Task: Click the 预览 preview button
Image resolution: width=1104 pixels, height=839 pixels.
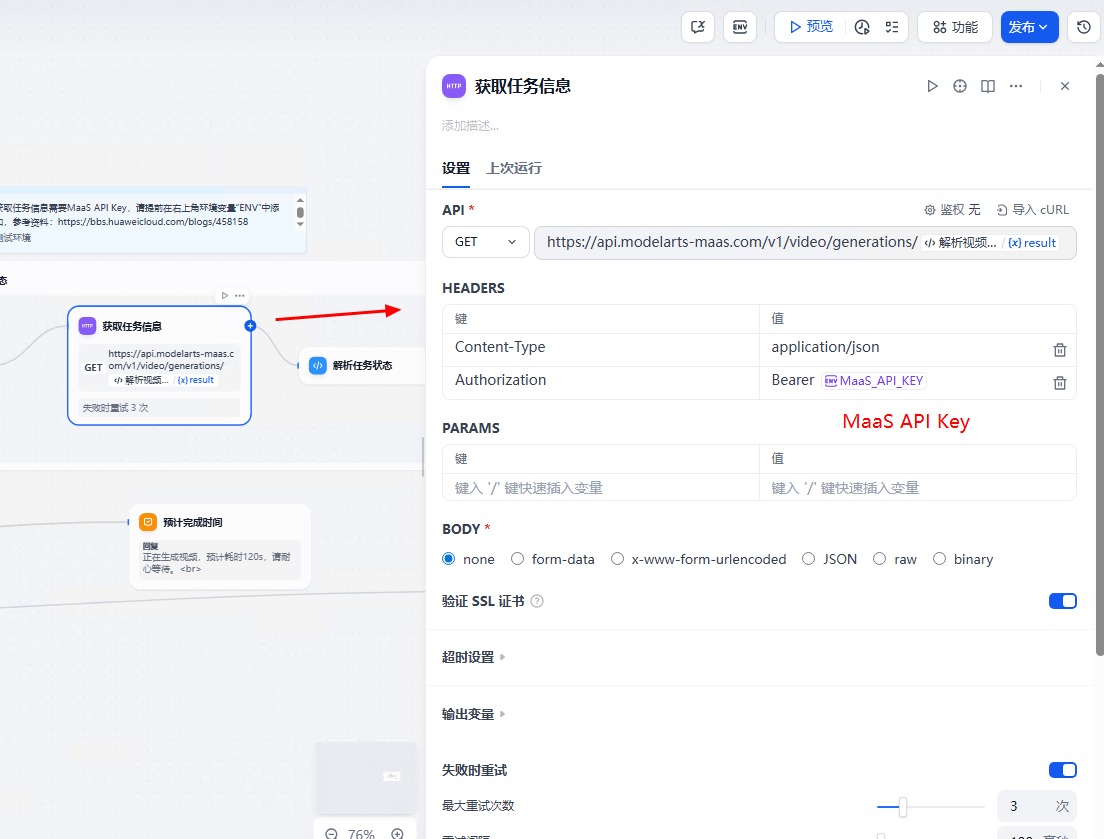Action: coord(811,27)
